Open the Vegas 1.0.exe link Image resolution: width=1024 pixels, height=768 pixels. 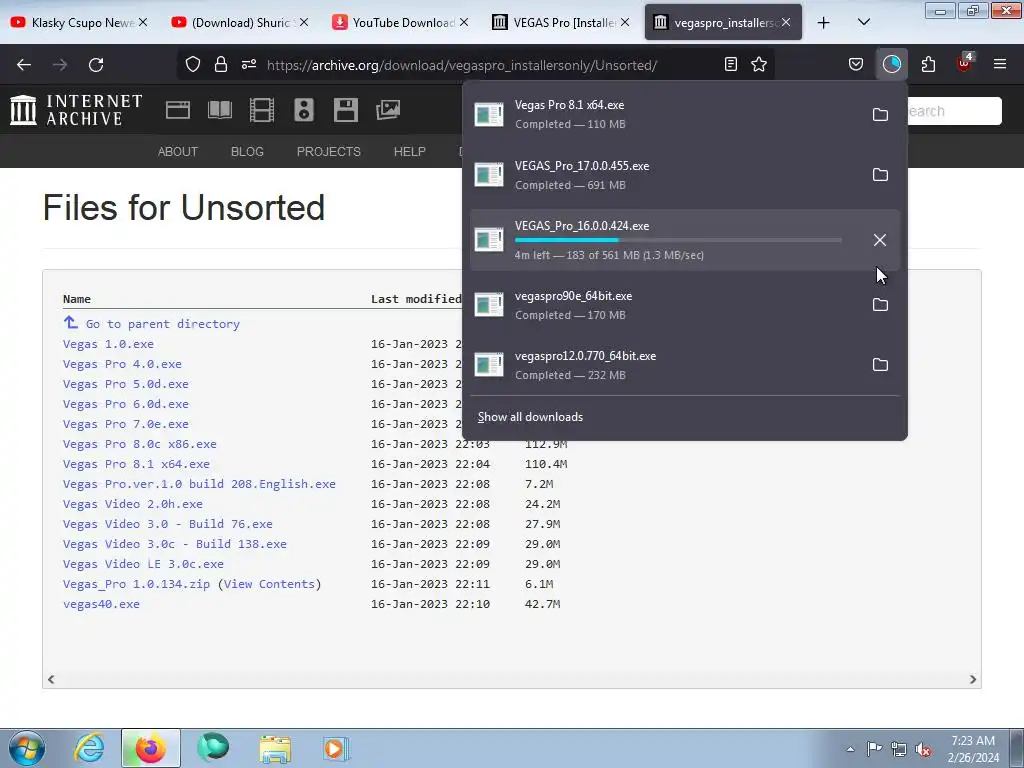[x=108, y=344]
